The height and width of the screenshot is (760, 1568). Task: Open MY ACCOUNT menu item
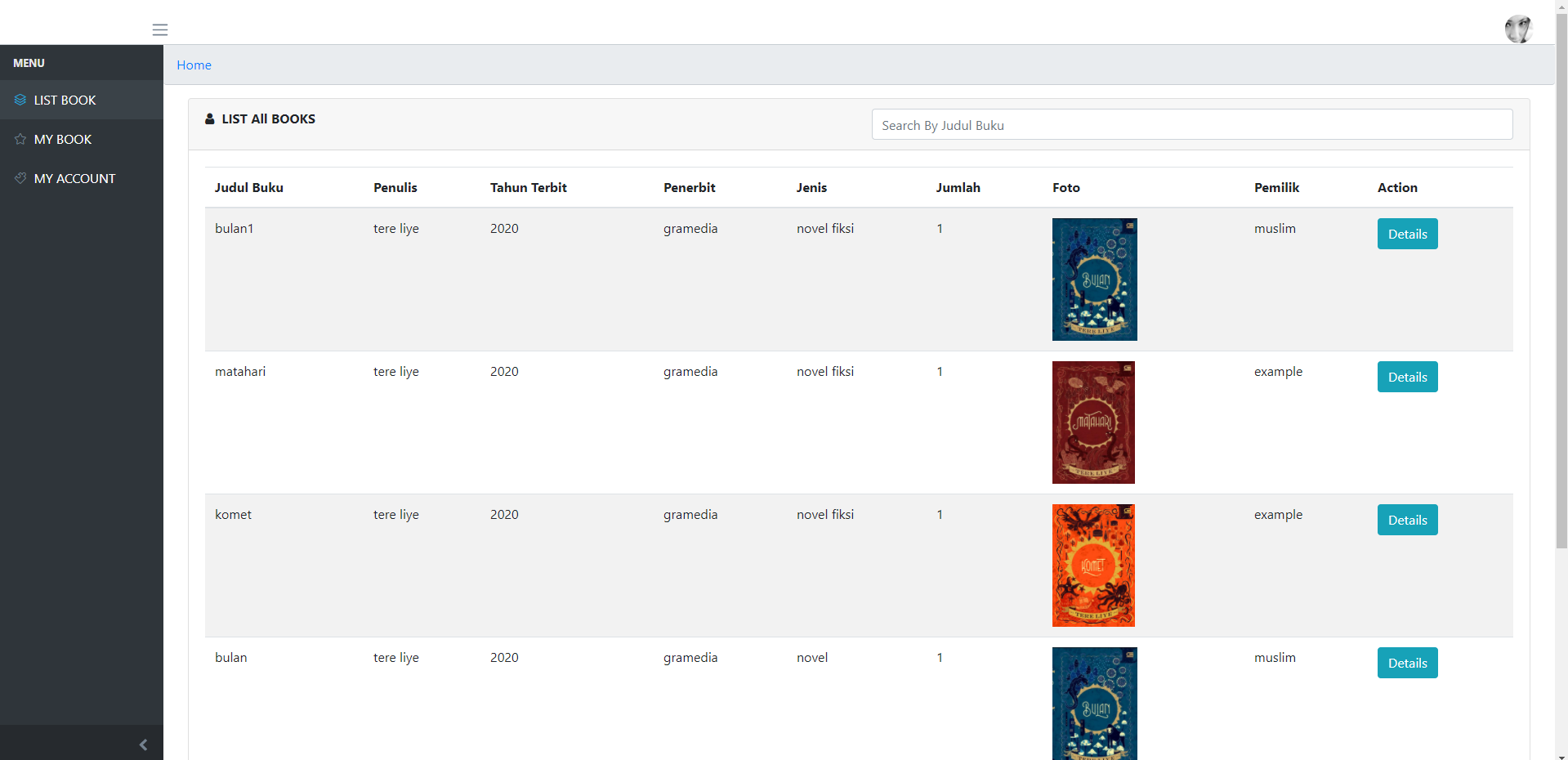click(82, 178)
